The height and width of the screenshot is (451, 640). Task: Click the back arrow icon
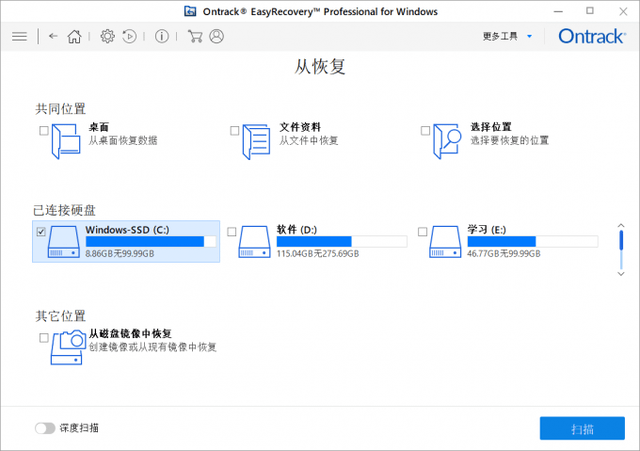click(x=53, y=36)
